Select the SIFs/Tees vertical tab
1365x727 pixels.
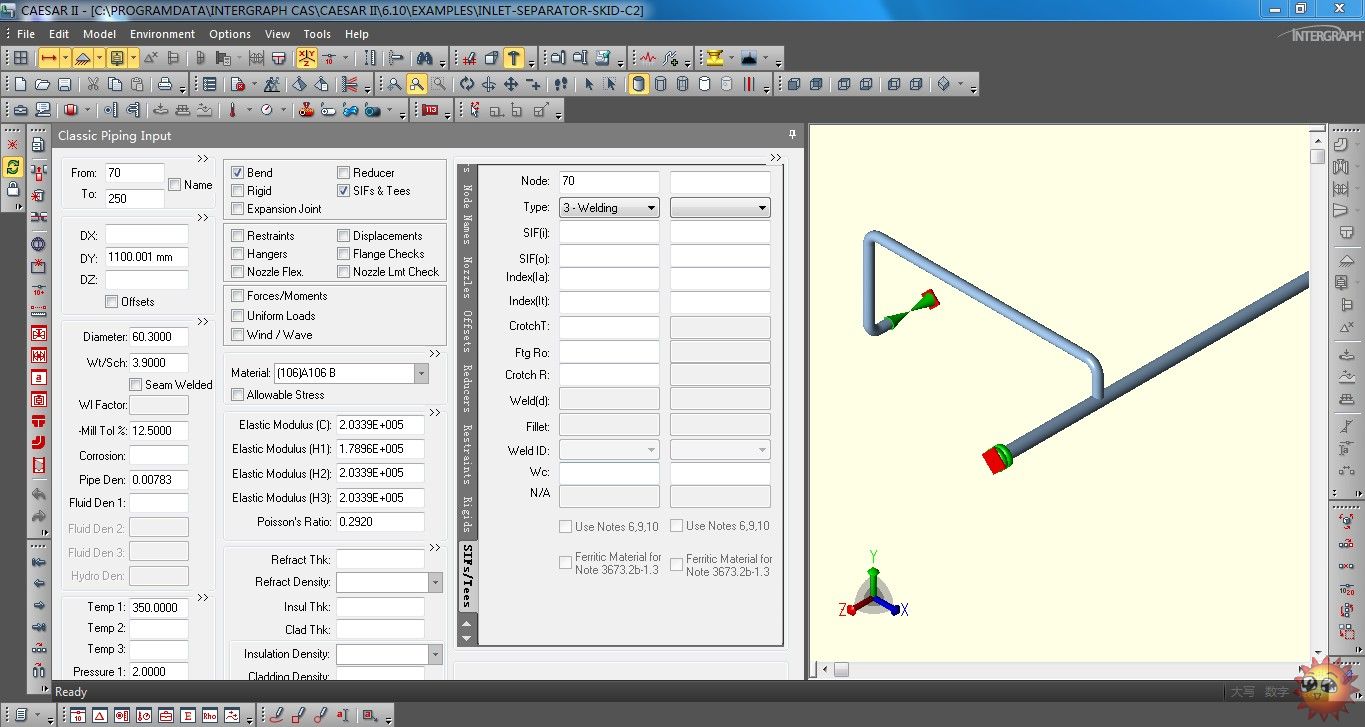(467, 575)
